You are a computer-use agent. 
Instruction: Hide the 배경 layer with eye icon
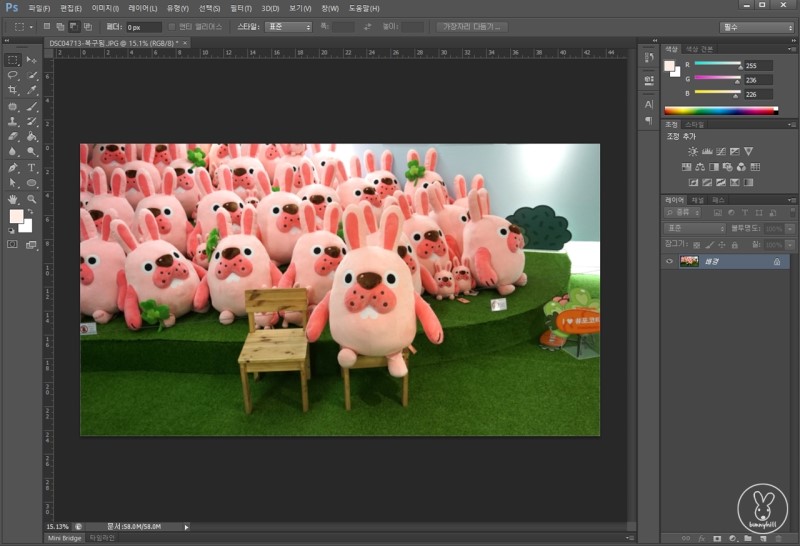(669, 261)
